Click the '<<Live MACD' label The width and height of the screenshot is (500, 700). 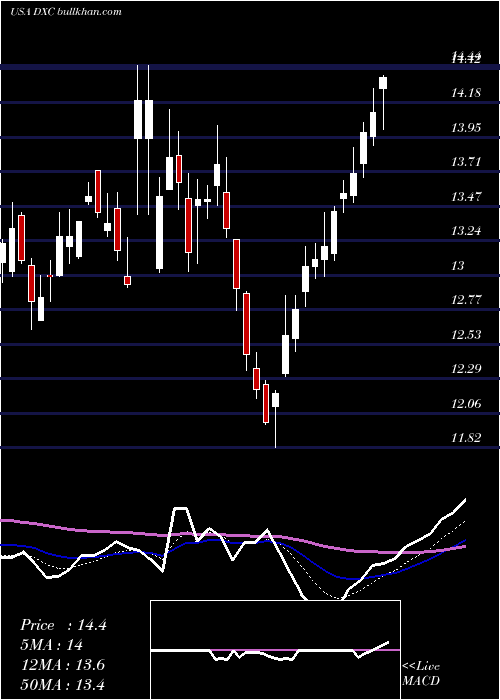[421, 673]
